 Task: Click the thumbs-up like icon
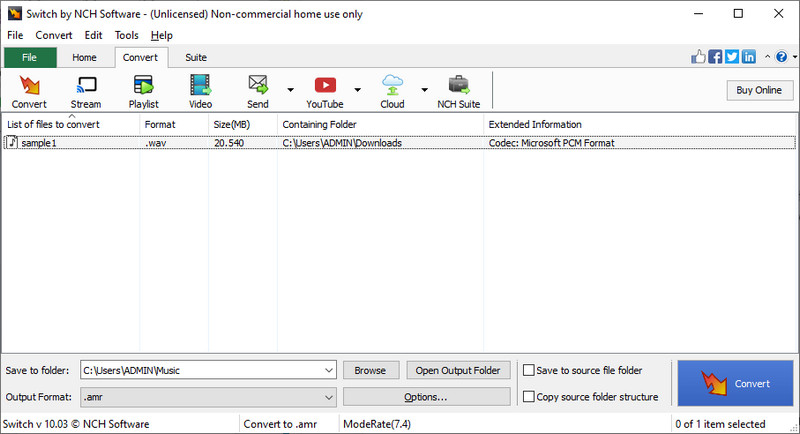click(x=698, y=57)
